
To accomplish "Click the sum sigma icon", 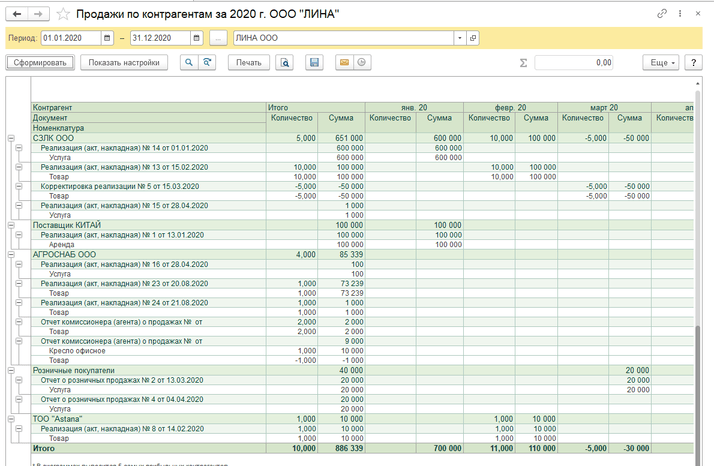I will pyautogui.click(x=523, y=62).
